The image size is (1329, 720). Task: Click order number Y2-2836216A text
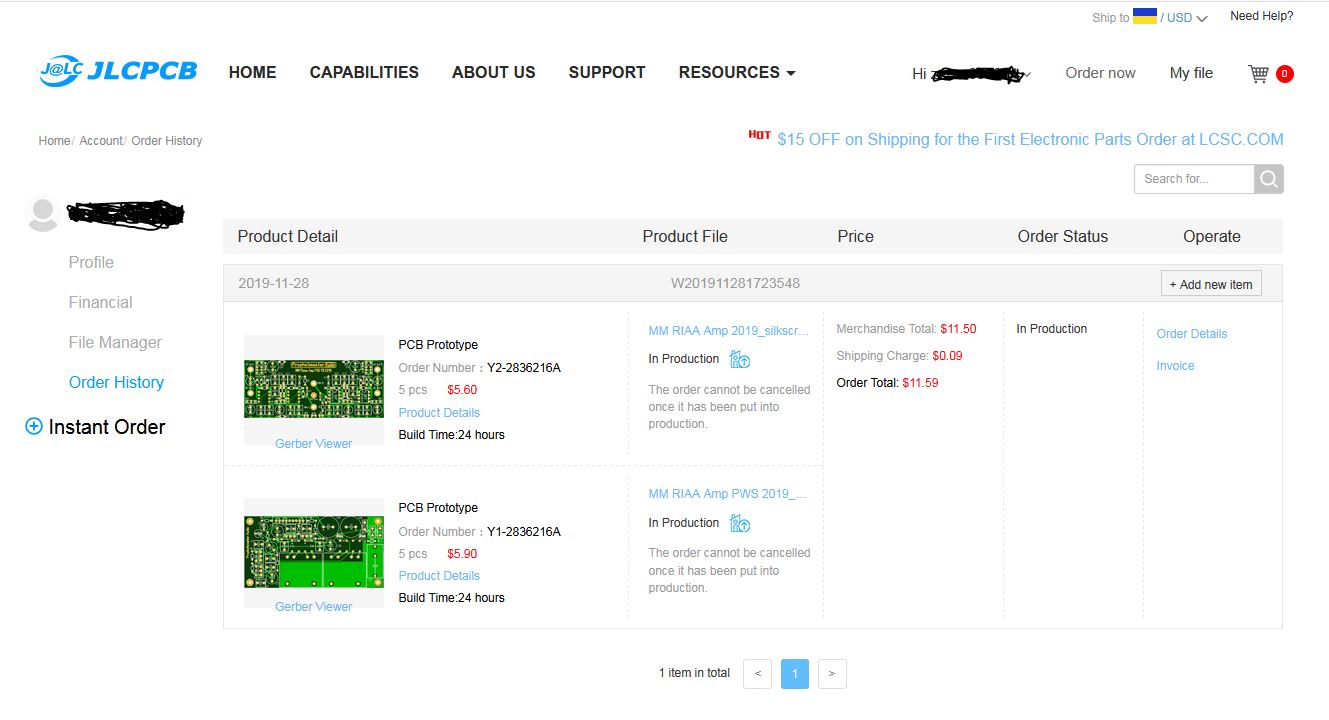524,368
